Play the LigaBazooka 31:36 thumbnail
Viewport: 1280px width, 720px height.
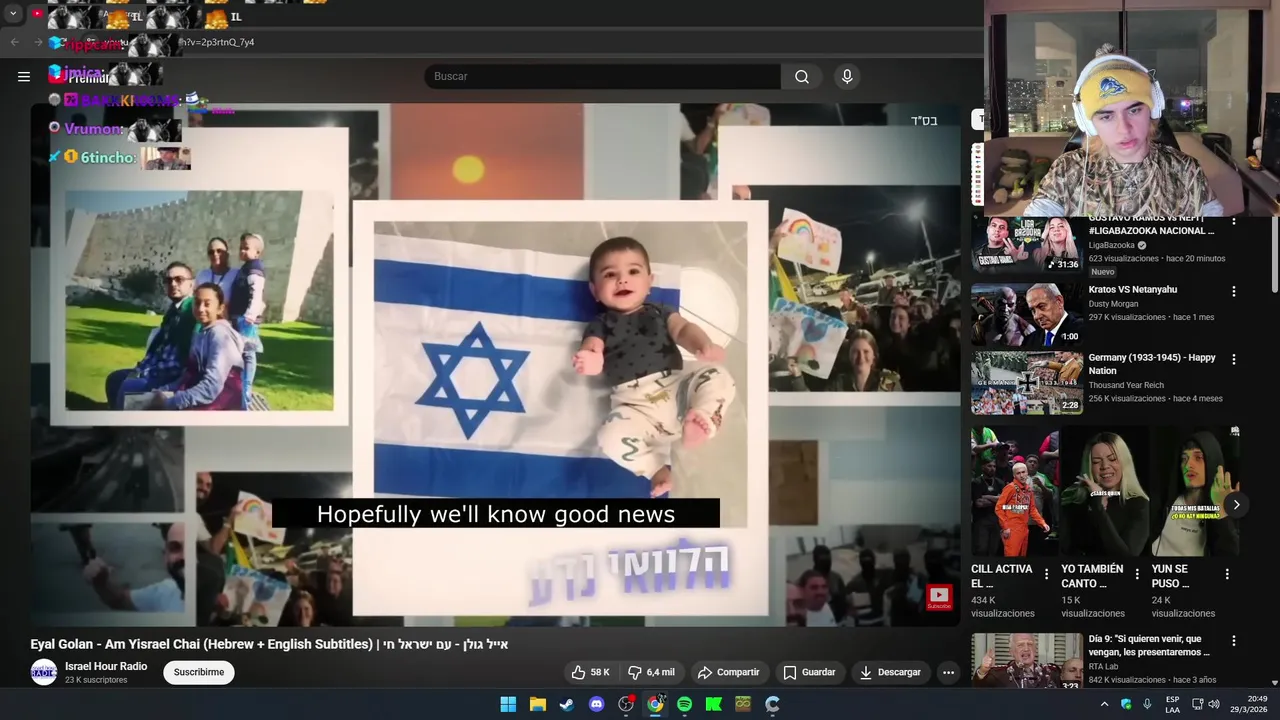(x=1026, y=245)
